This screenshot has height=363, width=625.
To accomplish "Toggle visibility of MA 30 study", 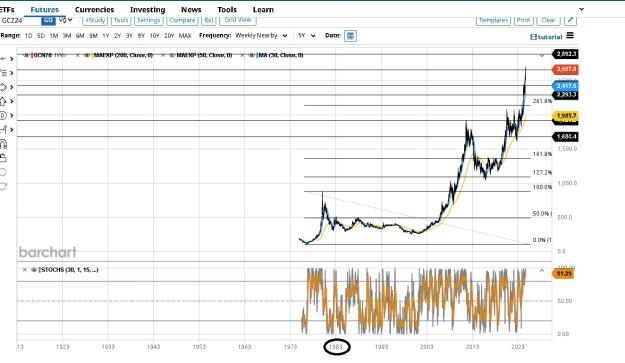I will pyautogui.click(x=252, y=55).
